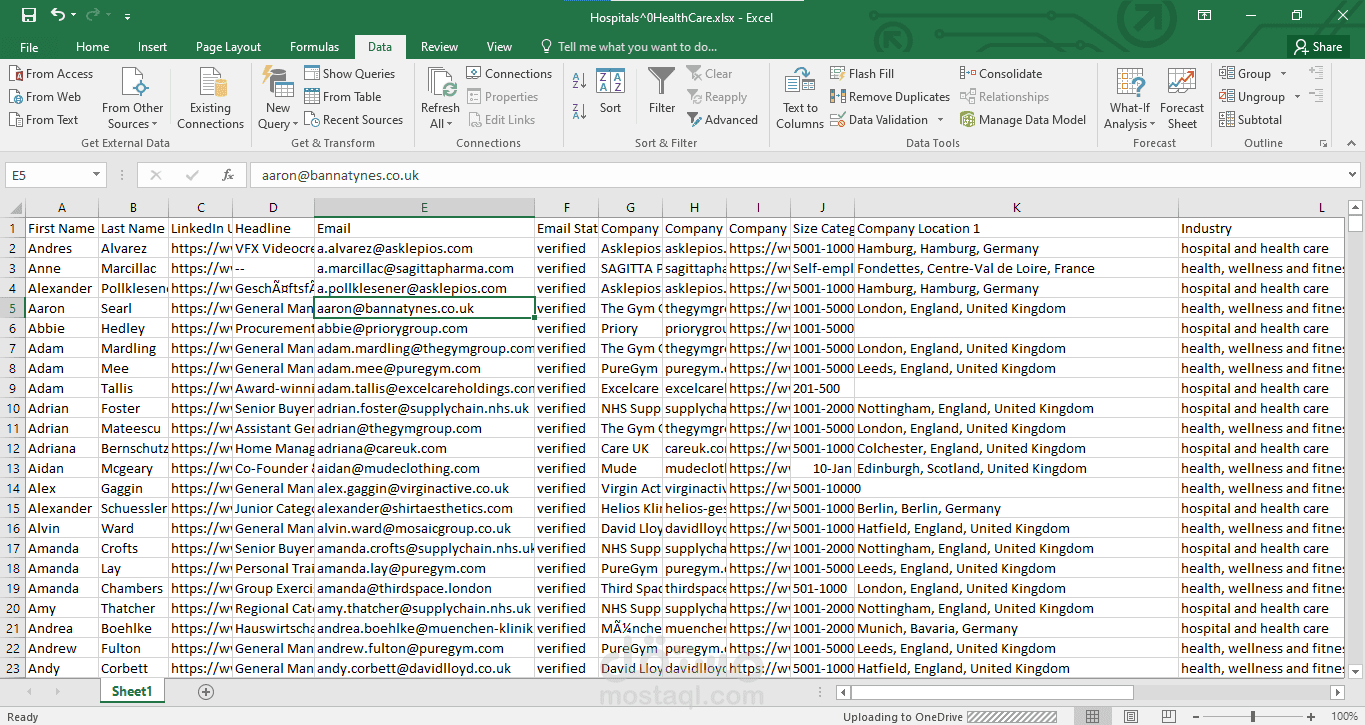Click the horizontal scrollbar thumb

992,692
